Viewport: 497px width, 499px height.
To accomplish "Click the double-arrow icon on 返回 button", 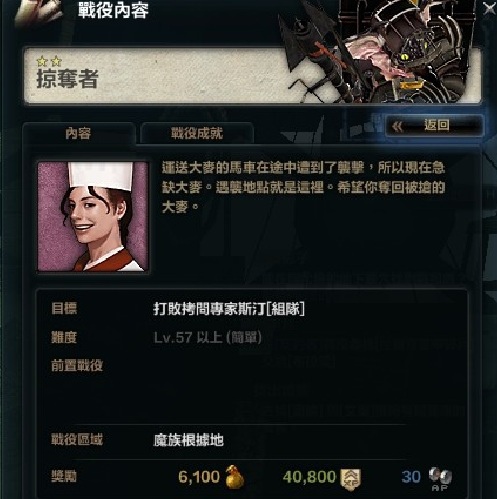I will click(397, 127).
